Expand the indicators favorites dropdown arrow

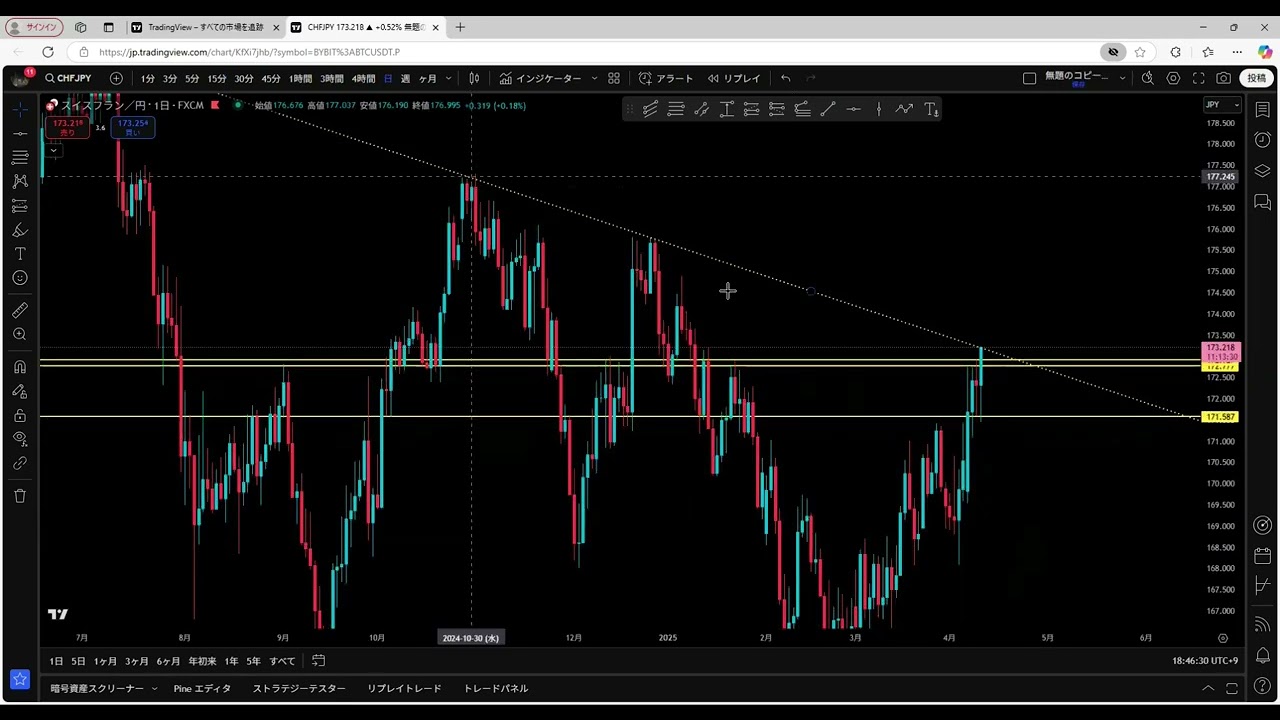[594, 78]
